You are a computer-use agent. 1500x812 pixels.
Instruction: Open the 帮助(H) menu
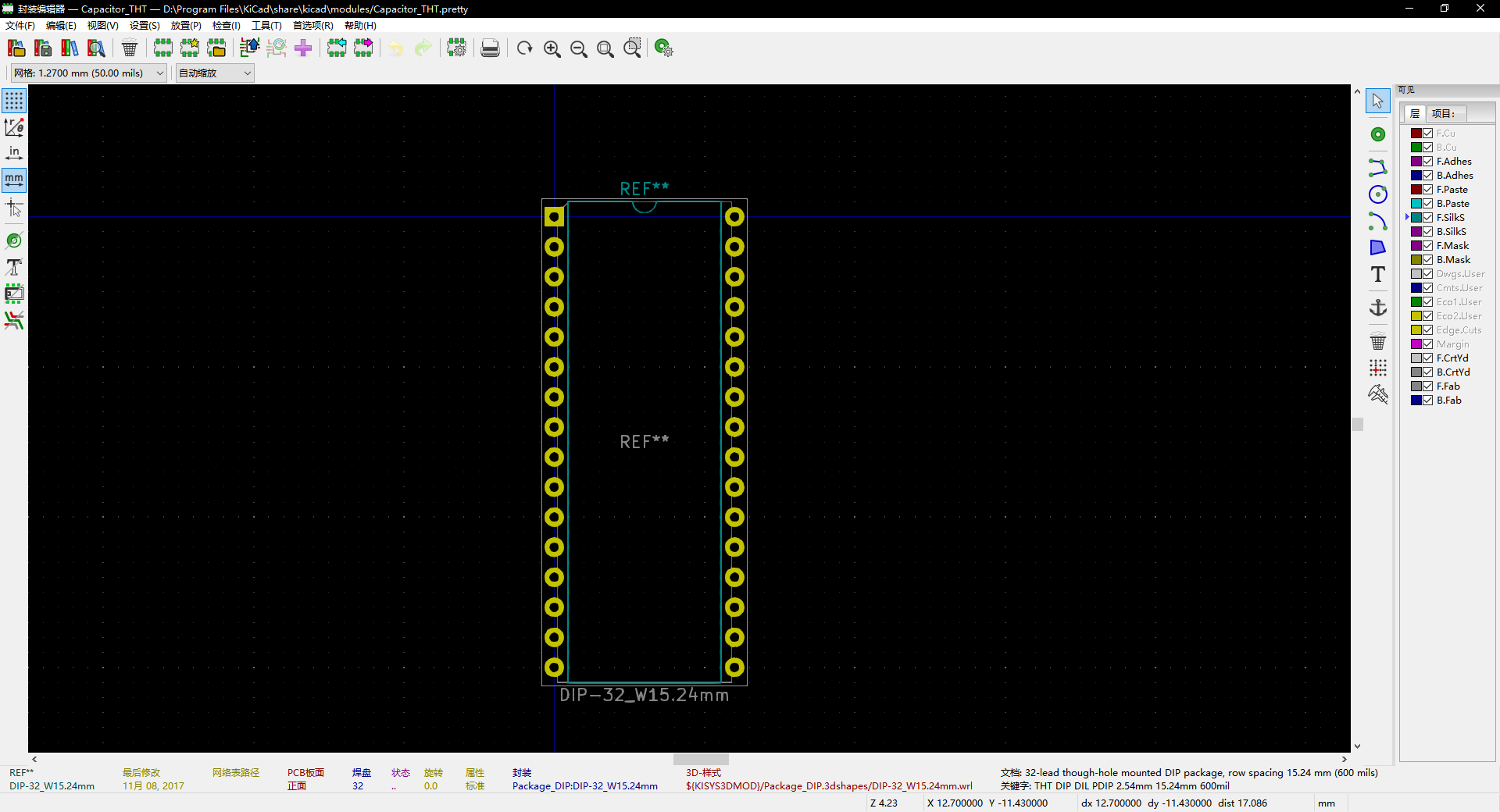click(360, 26)
